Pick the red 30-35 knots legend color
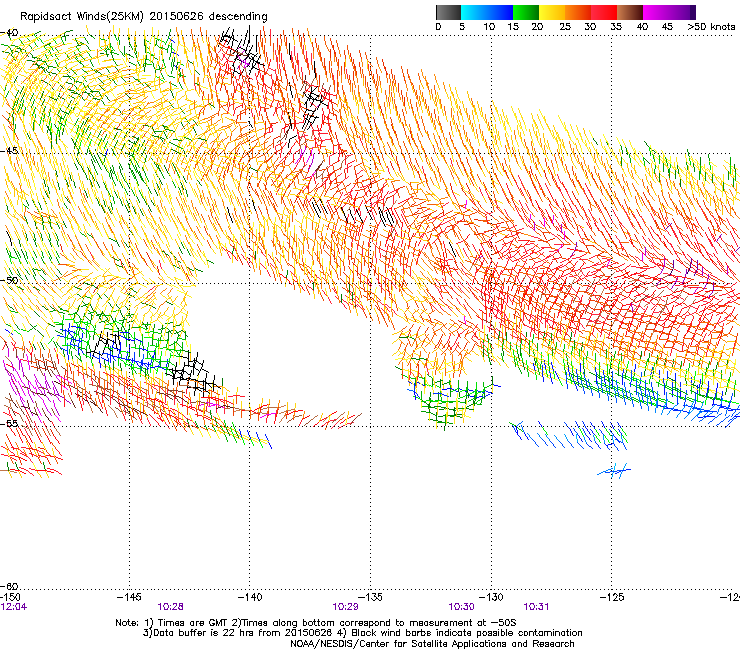 (x=604, y=12)
